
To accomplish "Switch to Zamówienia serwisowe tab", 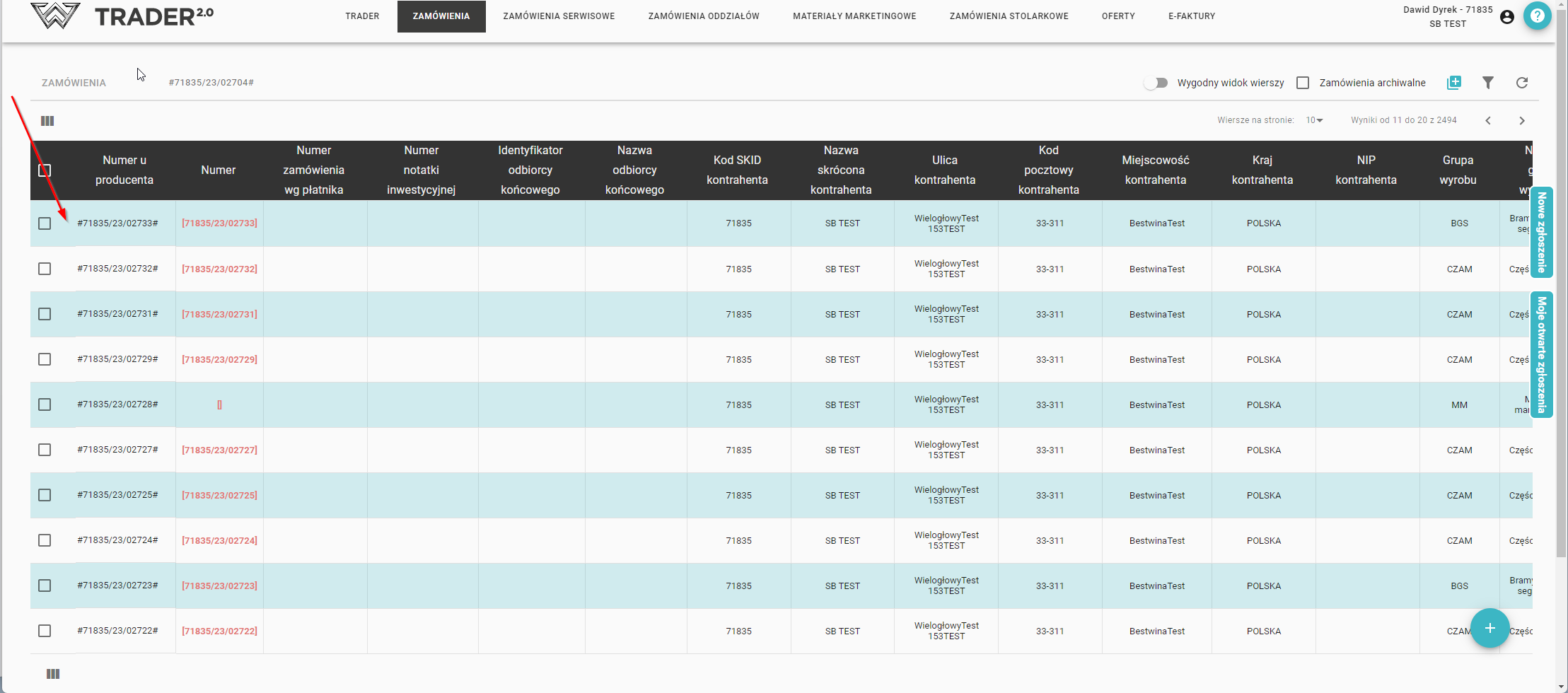I will [558, 16].
